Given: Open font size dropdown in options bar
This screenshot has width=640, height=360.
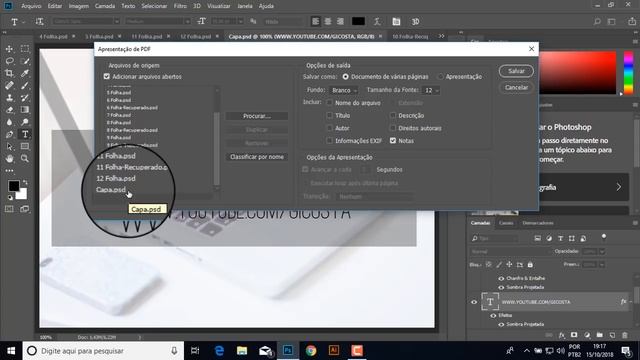Looking at the screenshot, I should click(240, 22).
